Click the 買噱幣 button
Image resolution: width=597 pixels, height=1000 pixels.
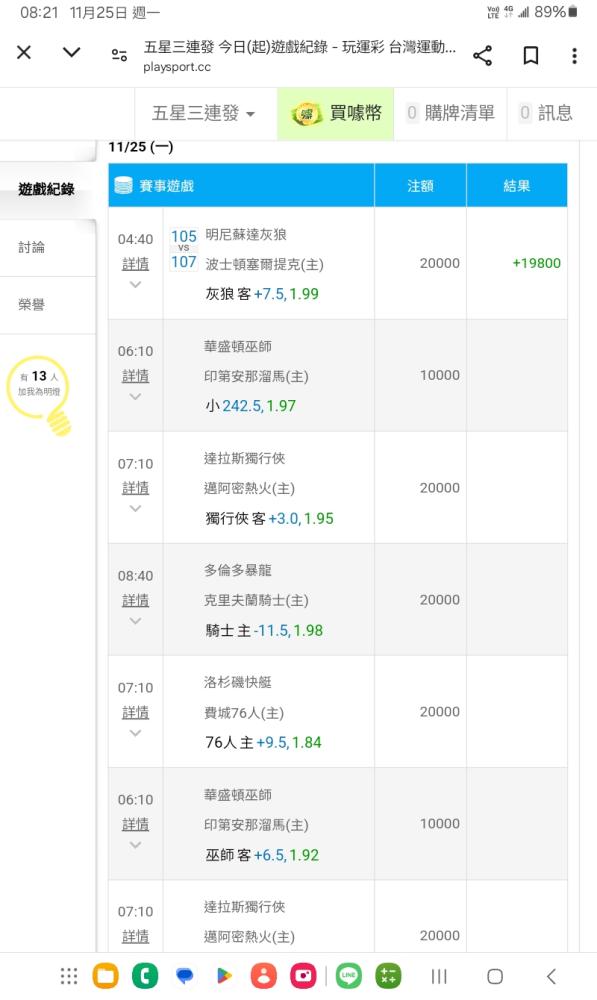tap(335, 114)
